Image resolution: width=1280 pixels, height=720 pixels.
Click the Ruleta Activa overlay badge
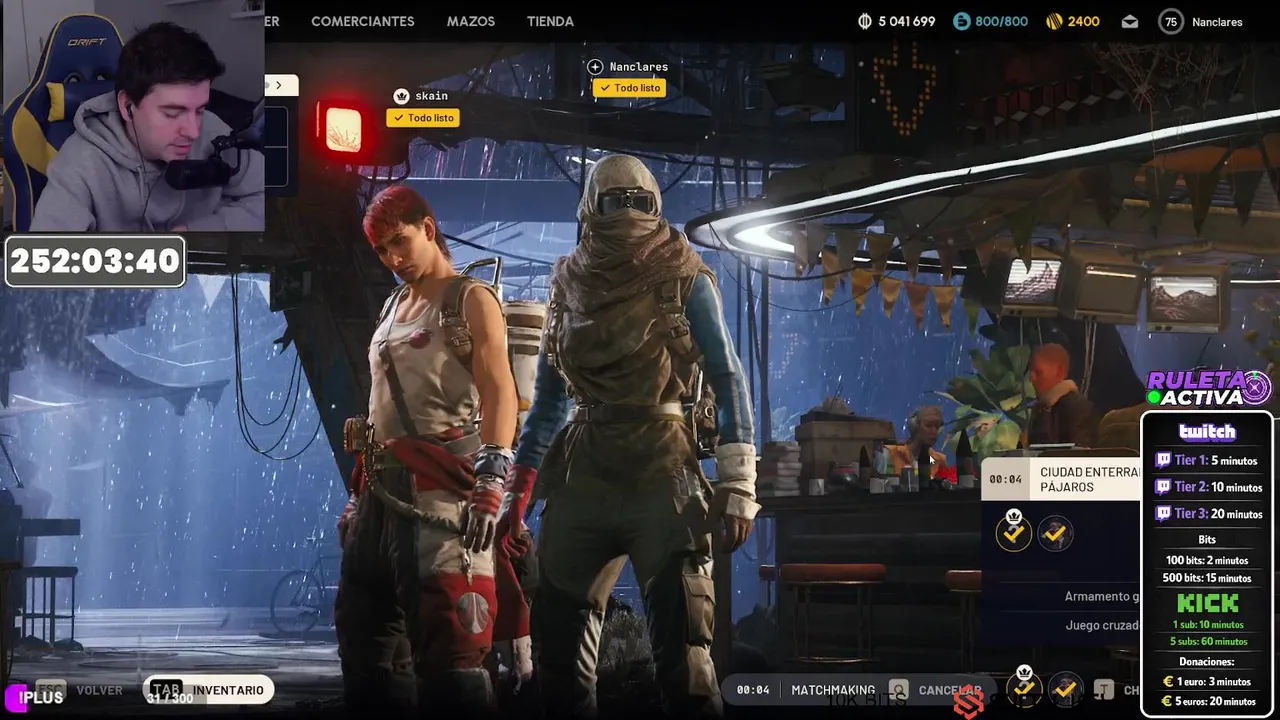(1208, 388)
